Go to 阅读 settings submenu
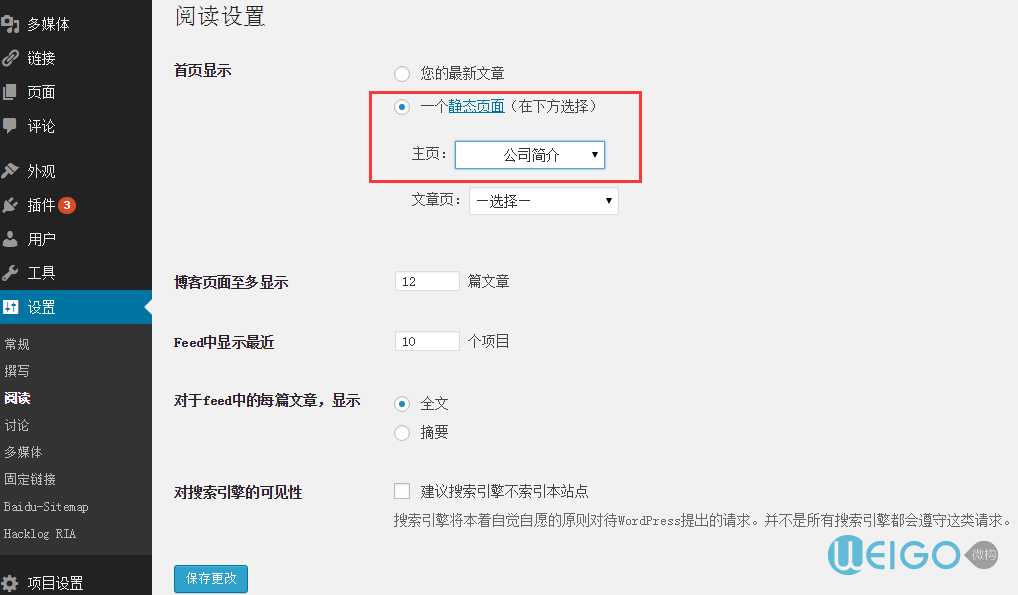 click(18, 398)
